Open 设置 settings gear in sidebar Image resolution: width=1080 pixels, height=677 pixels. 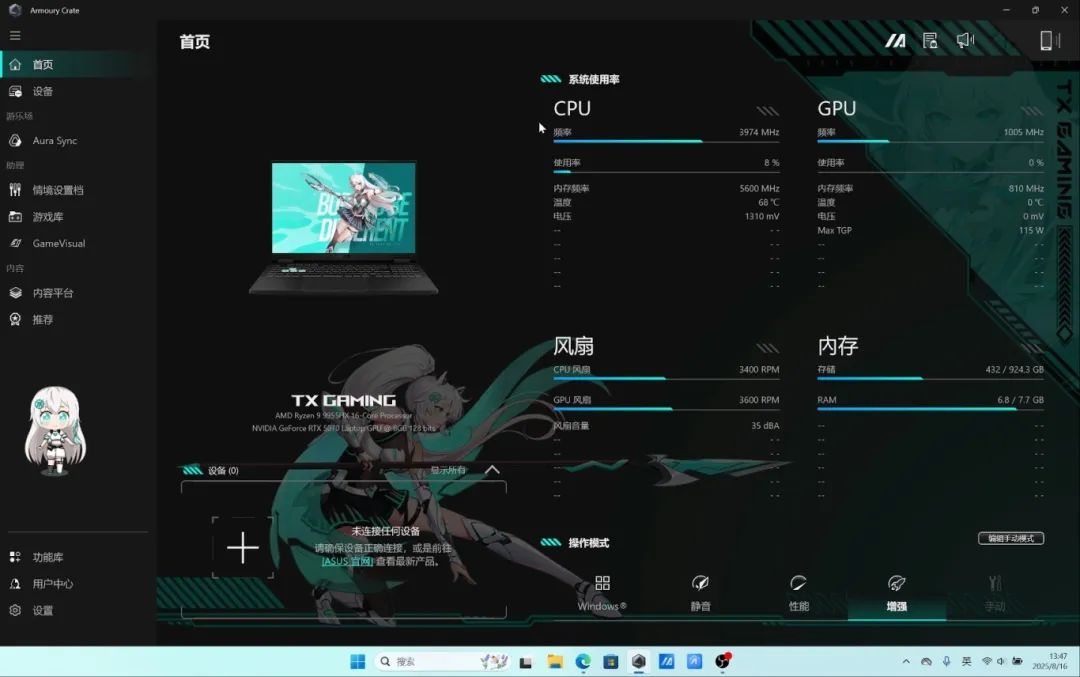point(15,610)
